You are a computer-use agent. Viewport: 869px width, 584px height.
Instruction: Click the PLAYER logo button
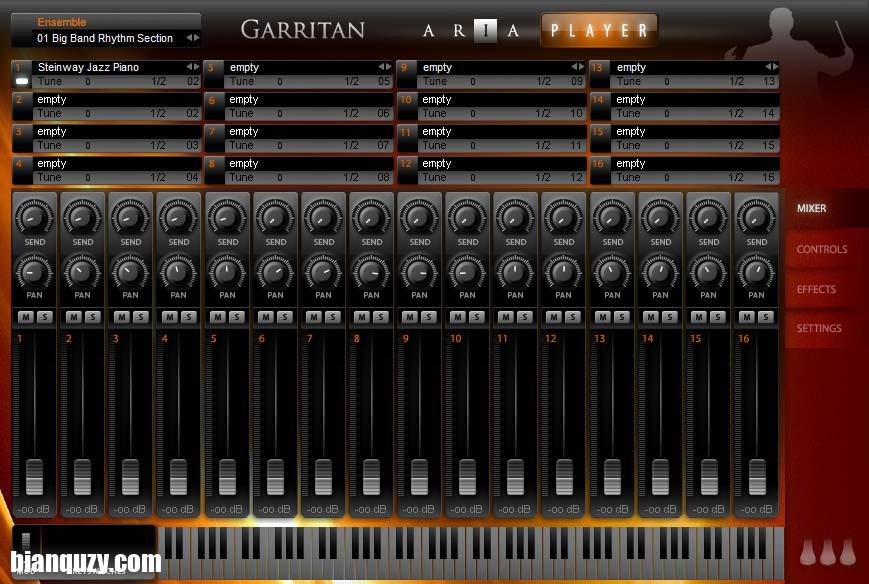click(599, 30)
